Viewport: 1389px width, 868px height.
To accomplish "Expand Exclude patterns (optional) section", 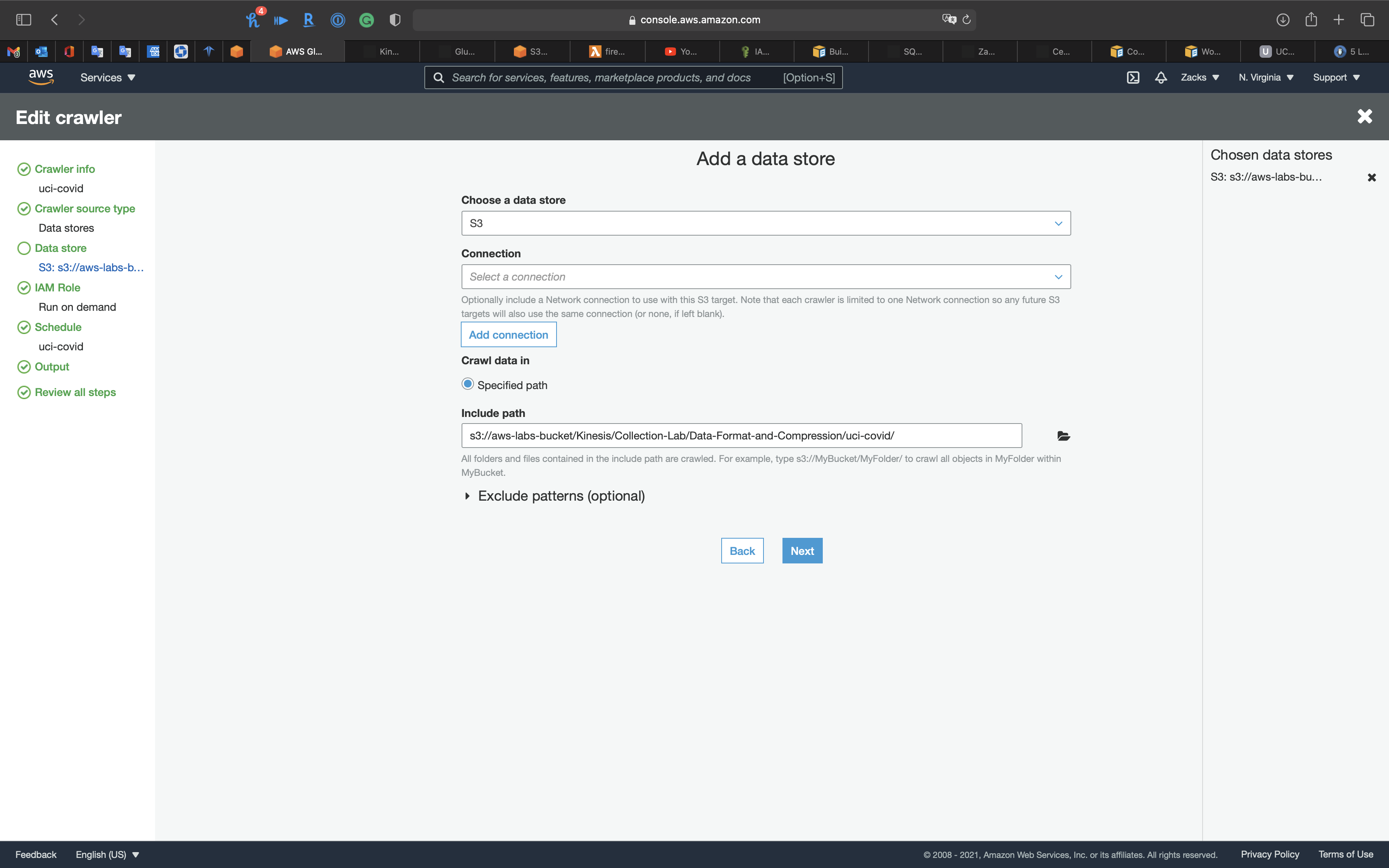I will (560, 496).
